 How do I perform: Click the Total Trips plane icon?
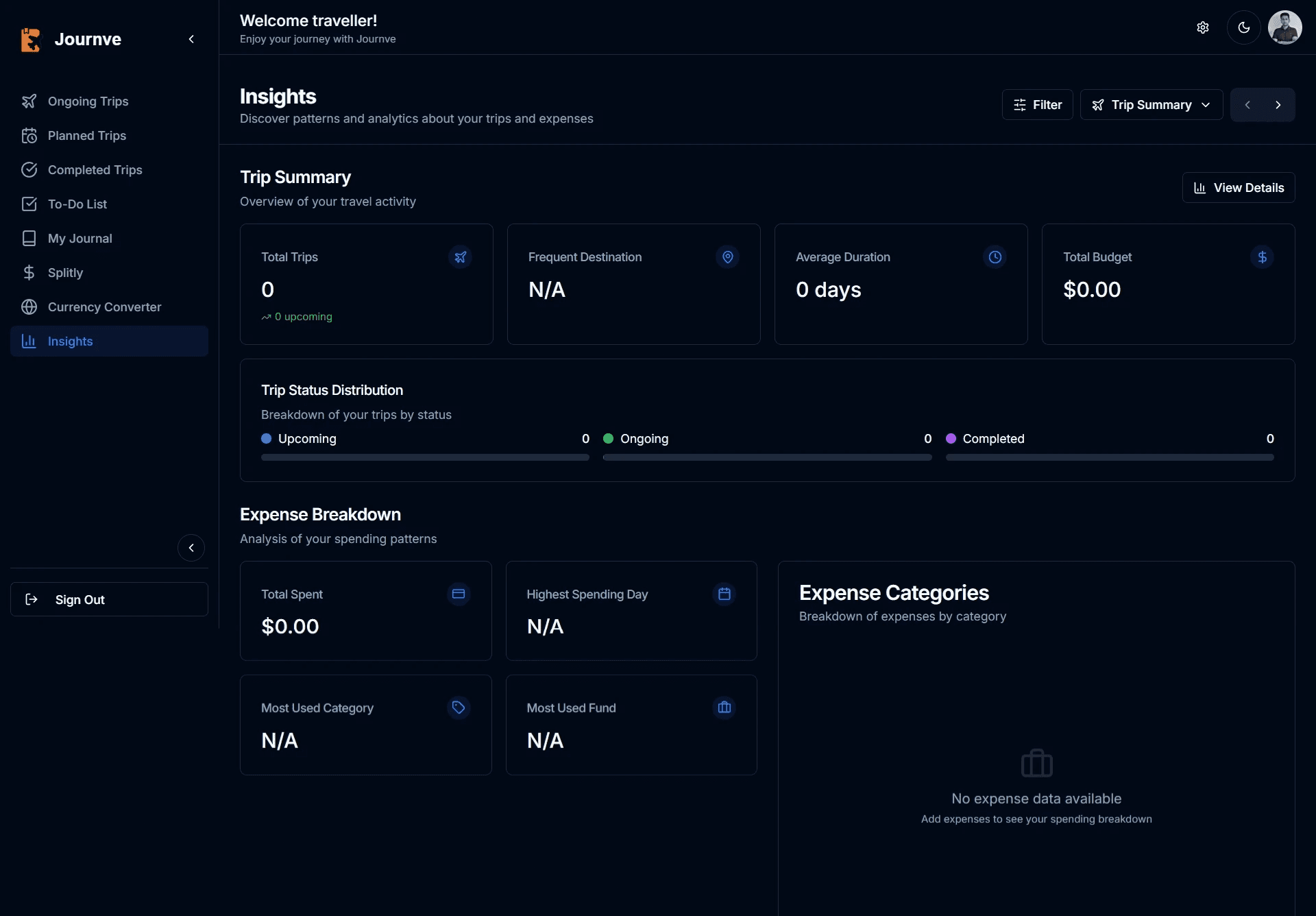point(461,257)
